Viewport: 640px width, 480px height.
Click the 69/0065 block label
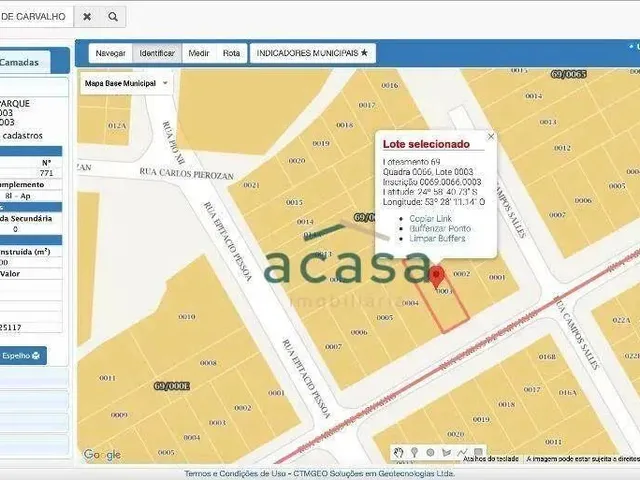pyautogui.click(x=569, y=74)
